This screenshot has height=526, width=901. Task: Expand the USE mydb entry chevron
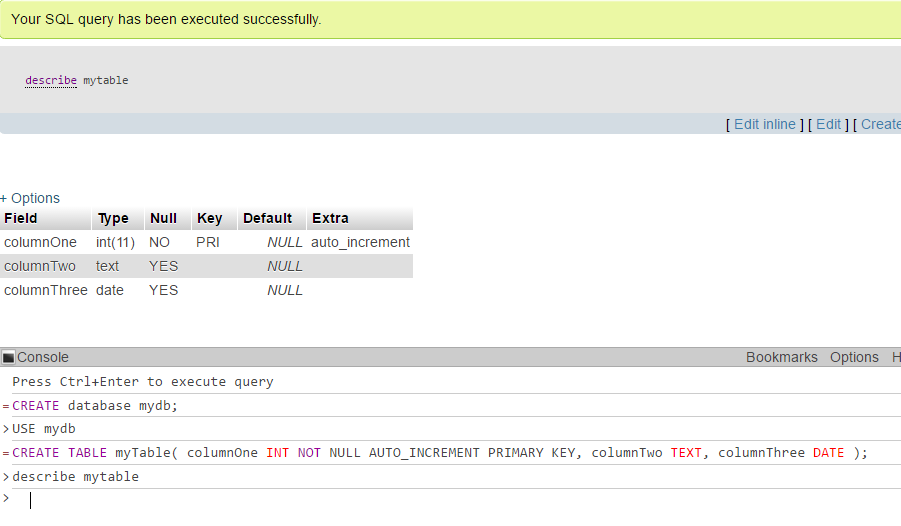[6, 429]
